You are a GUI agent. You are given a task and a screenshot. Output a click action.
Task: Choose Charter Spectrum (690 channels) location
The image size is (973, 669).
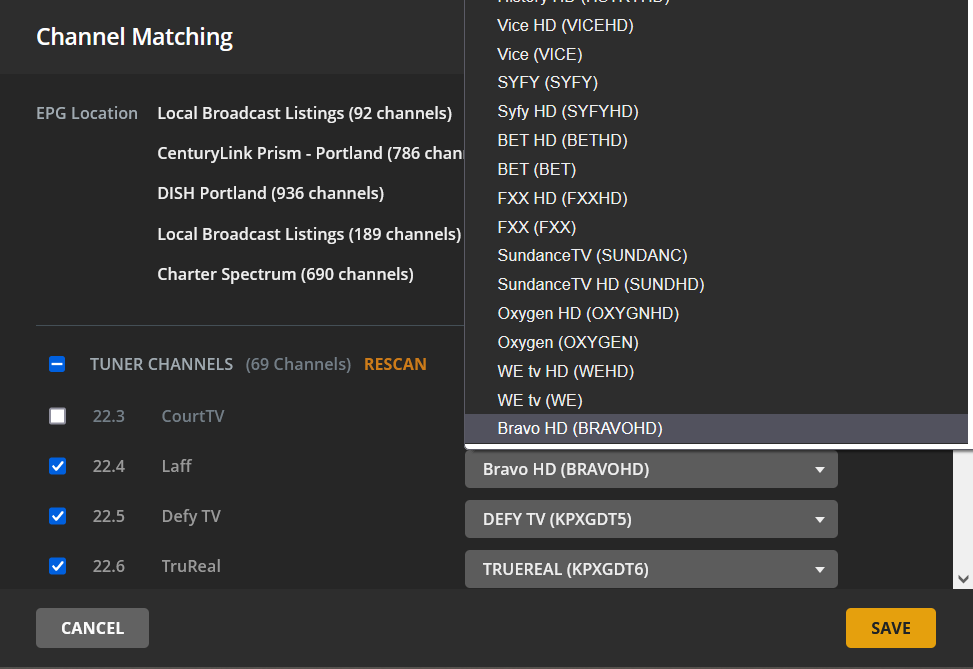click(x=285, y=274)
